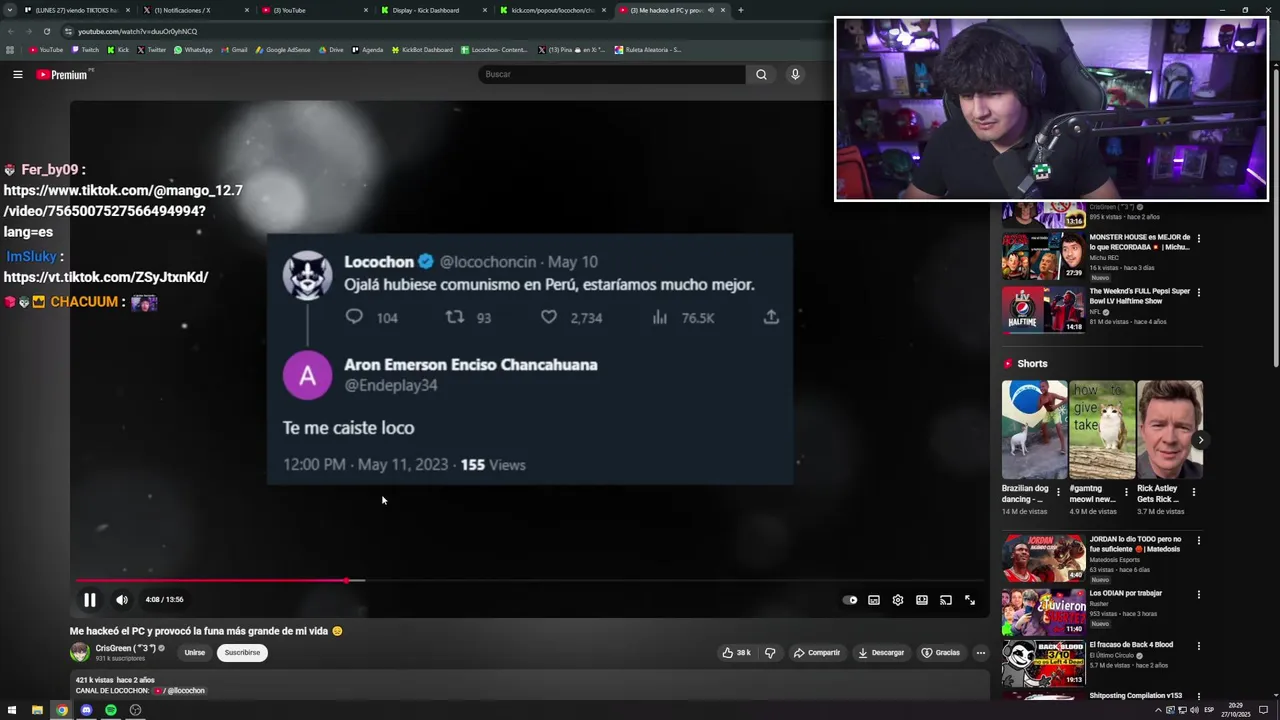Viewport: 1280px width, 720px height.
Task: Open the Windows Start menu
Action: (12, 710)
